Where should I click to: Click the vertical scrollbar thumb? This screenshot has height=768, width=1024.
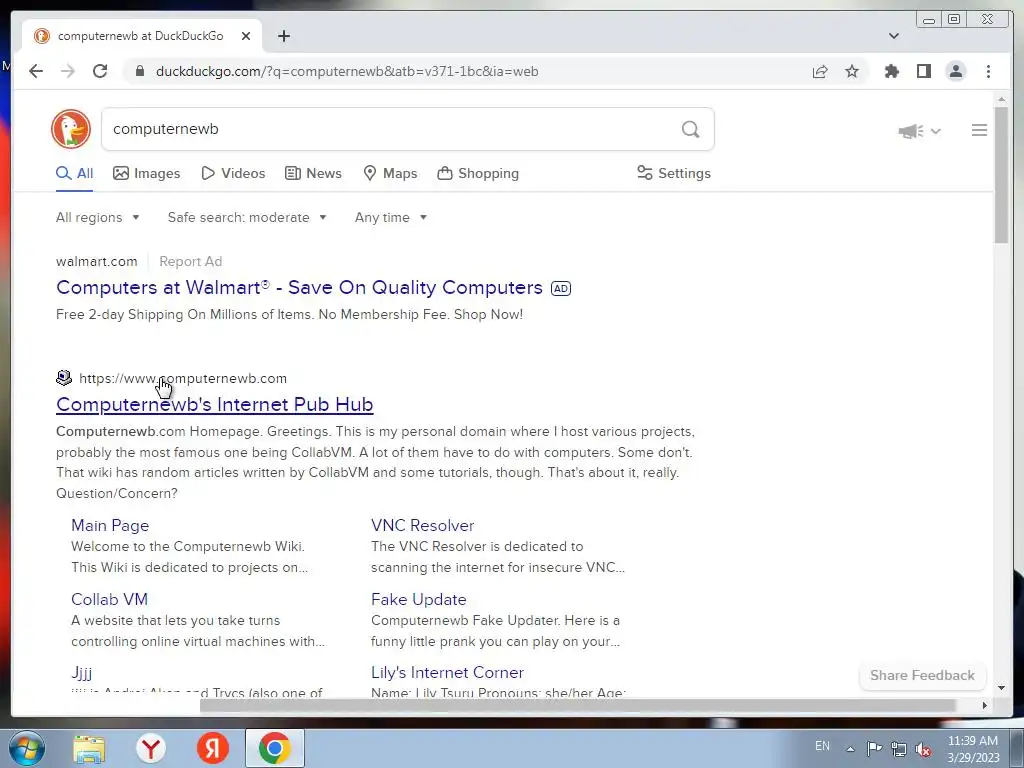tap(1001, 175)
